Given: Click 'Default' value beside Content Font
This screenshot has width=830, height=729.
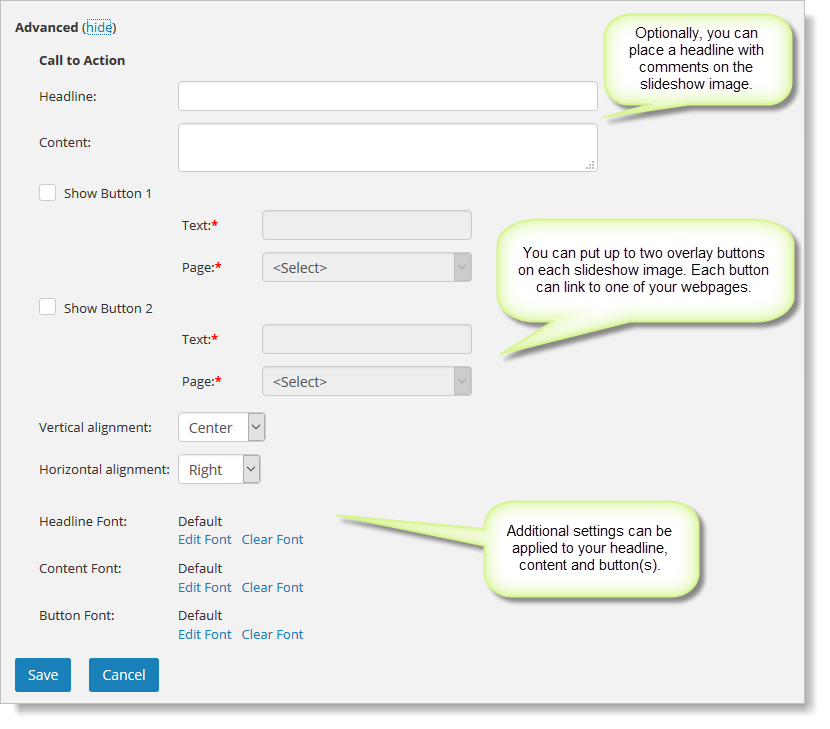Looking at the screenshot, I should pyautogui.click(x=200, y=569).
